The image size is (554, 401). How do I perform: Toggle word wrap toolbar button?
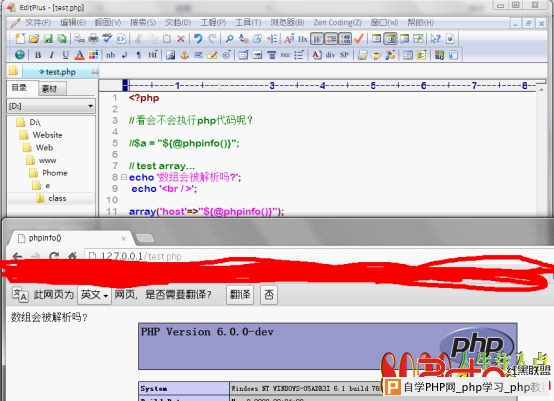317,39
